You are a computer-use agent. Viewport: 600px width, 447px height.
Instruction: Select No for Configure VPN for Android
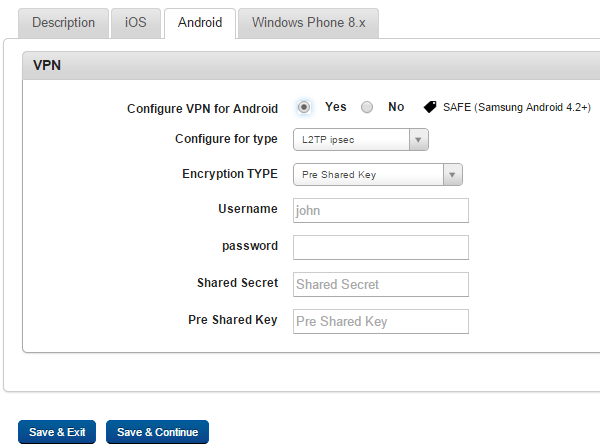(367, 107)
